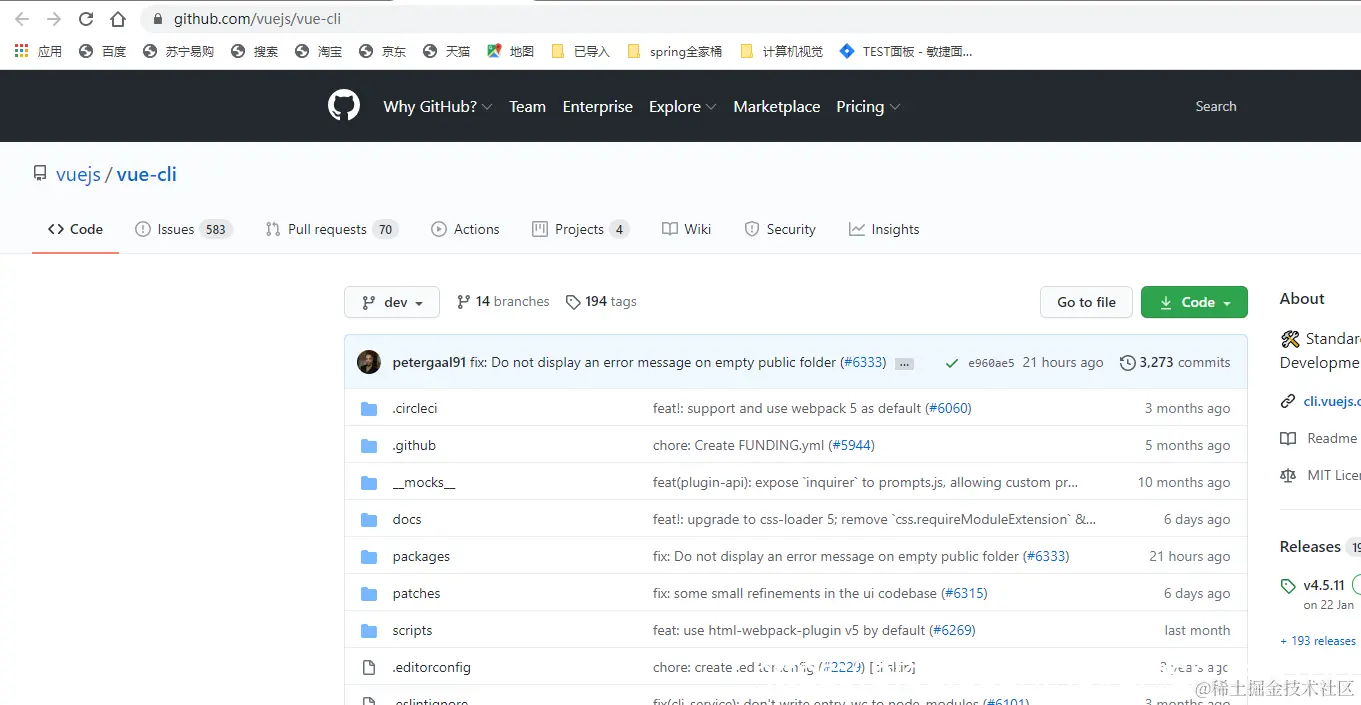
Task: Expand the Explore menu
Action: (x=683, y=107)
